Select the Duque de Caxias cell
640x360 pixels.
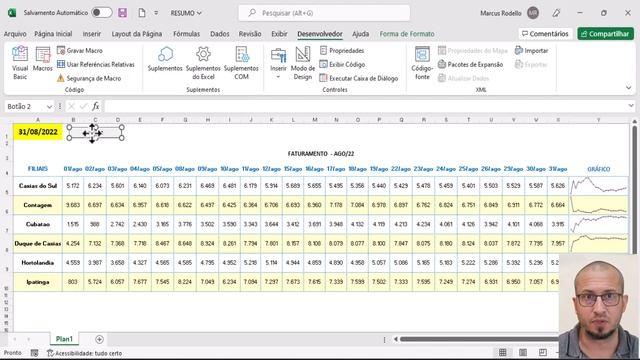38,243
